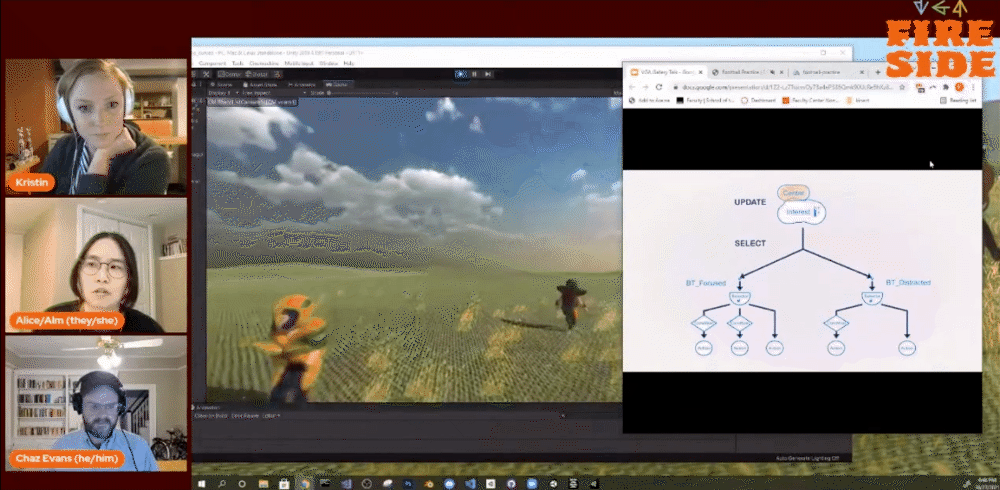The width and height of the screenshot is (1000, 490).
Task: Reload the browser page
Action: pyautogui.click(x=658, y=87)
